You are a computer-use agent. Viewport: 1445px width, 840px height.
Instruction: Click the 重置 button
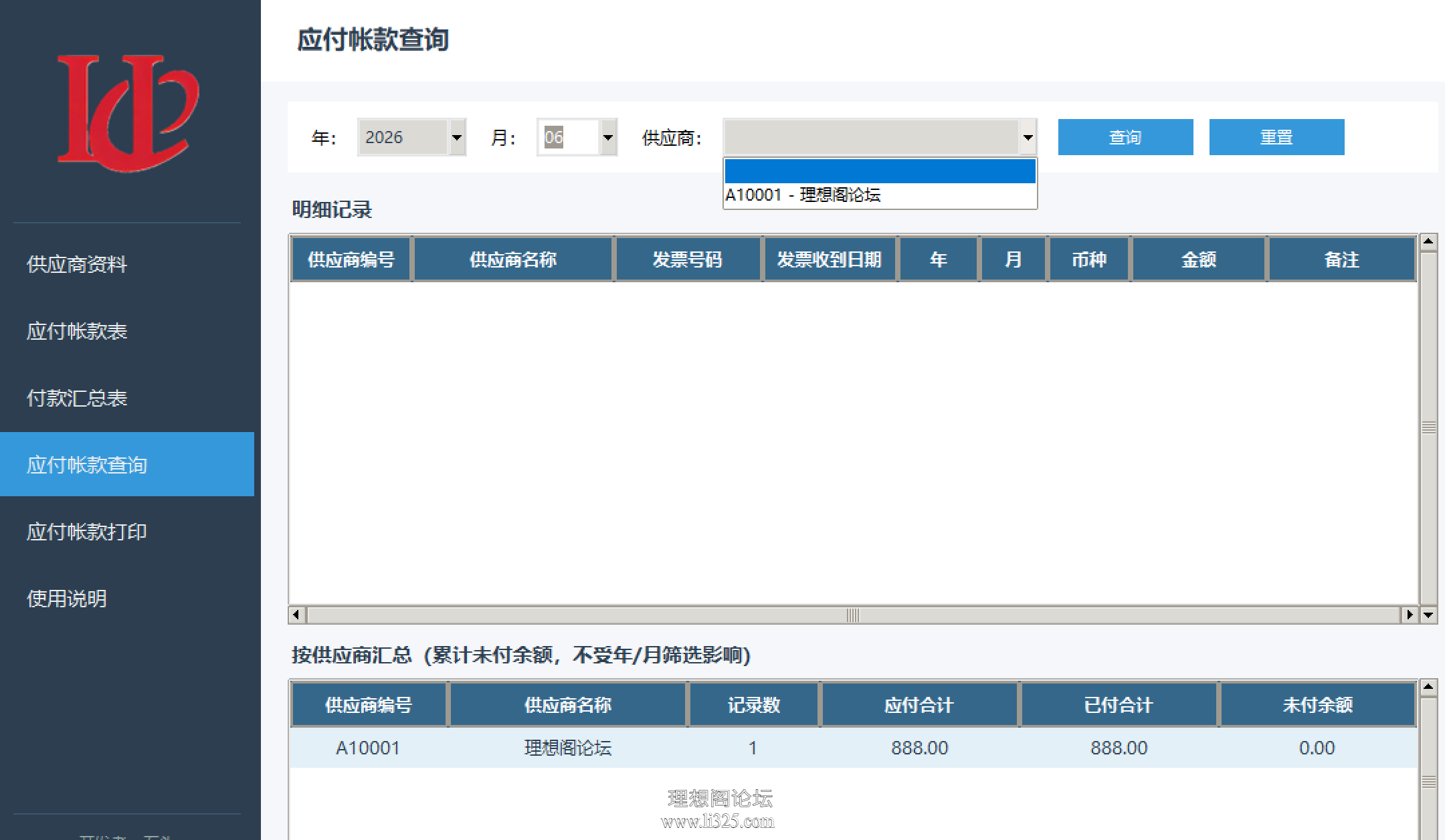[x=1276, y=137]
